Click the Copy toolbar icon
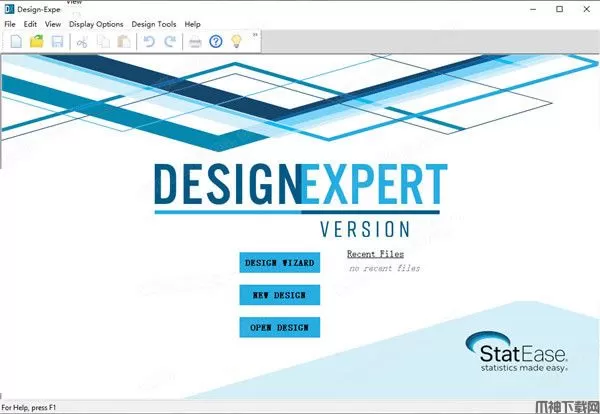 click(x=103, y=41)
